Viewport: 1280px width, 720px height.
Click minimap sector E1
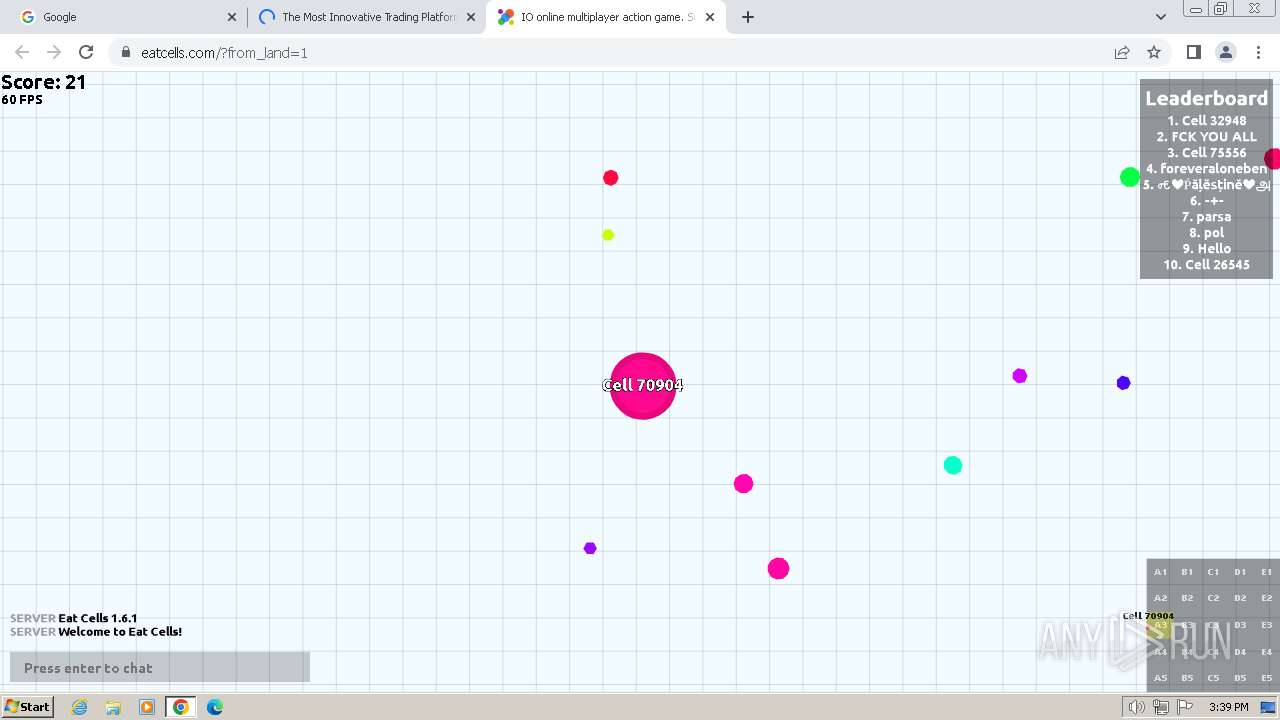[1267, 572]
